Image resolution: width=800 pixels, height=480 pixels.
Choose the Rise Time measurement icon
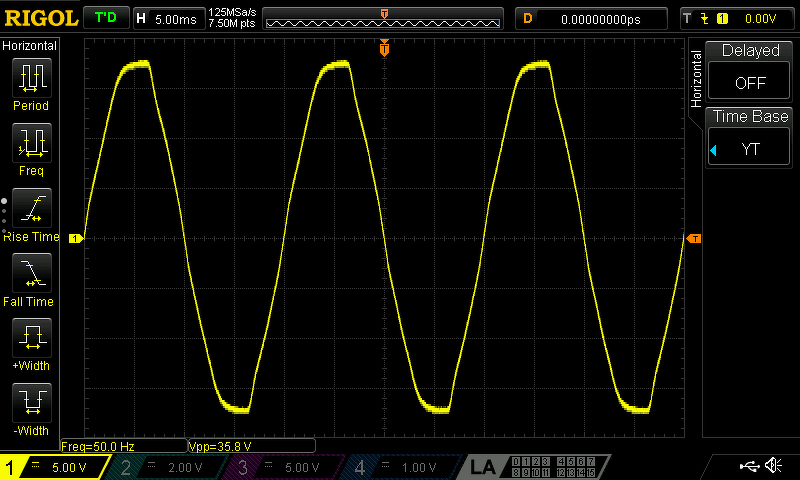[32, 208]
